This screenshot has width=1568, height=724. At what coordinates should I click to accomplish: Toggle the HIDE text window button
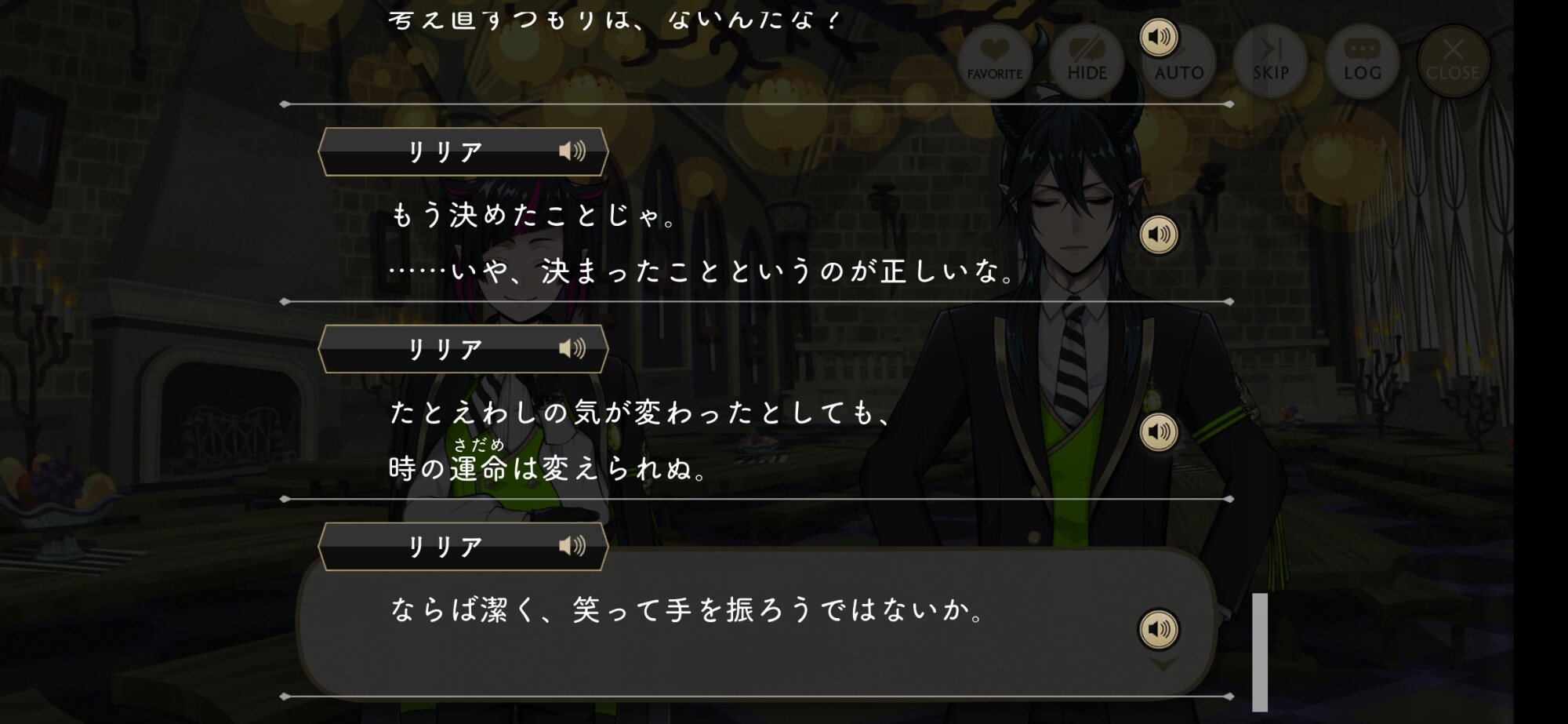point(1087,61)
